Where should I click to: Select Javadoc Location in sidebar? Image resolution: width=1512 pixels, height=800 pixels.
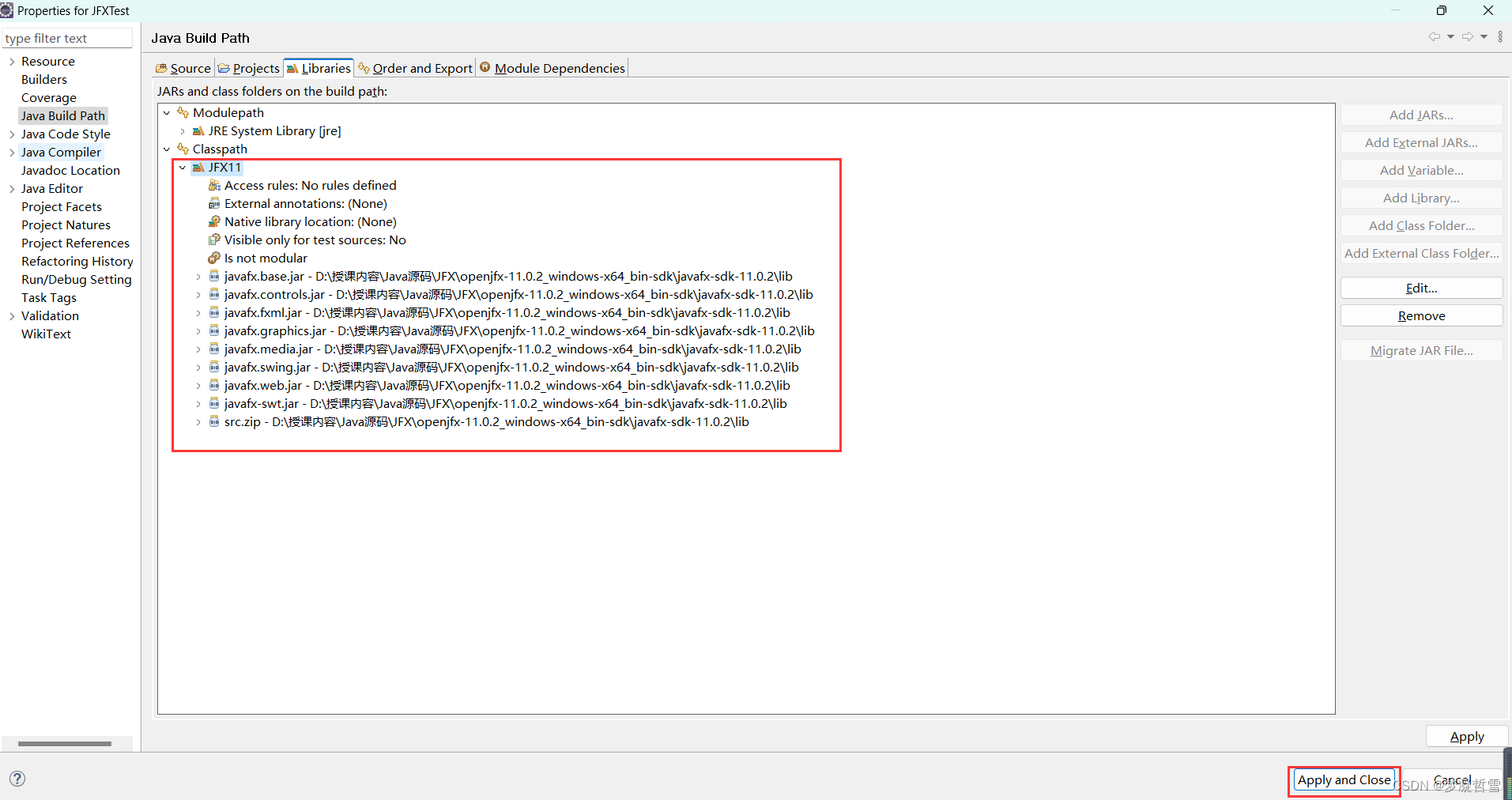pos(70,171)
